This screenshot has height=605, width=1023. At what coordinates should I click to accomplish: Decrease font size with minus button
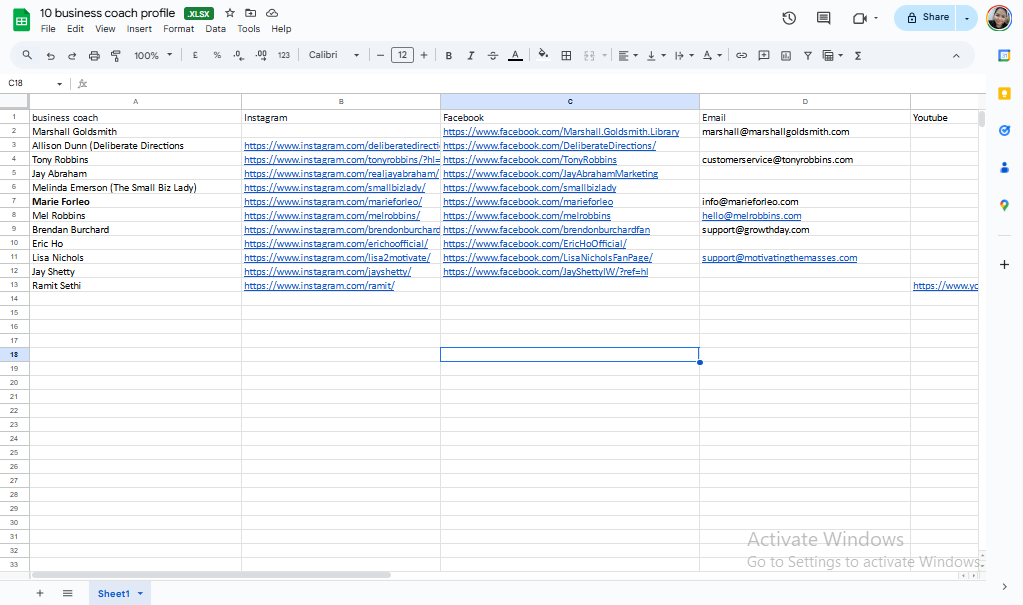point(380,55)
